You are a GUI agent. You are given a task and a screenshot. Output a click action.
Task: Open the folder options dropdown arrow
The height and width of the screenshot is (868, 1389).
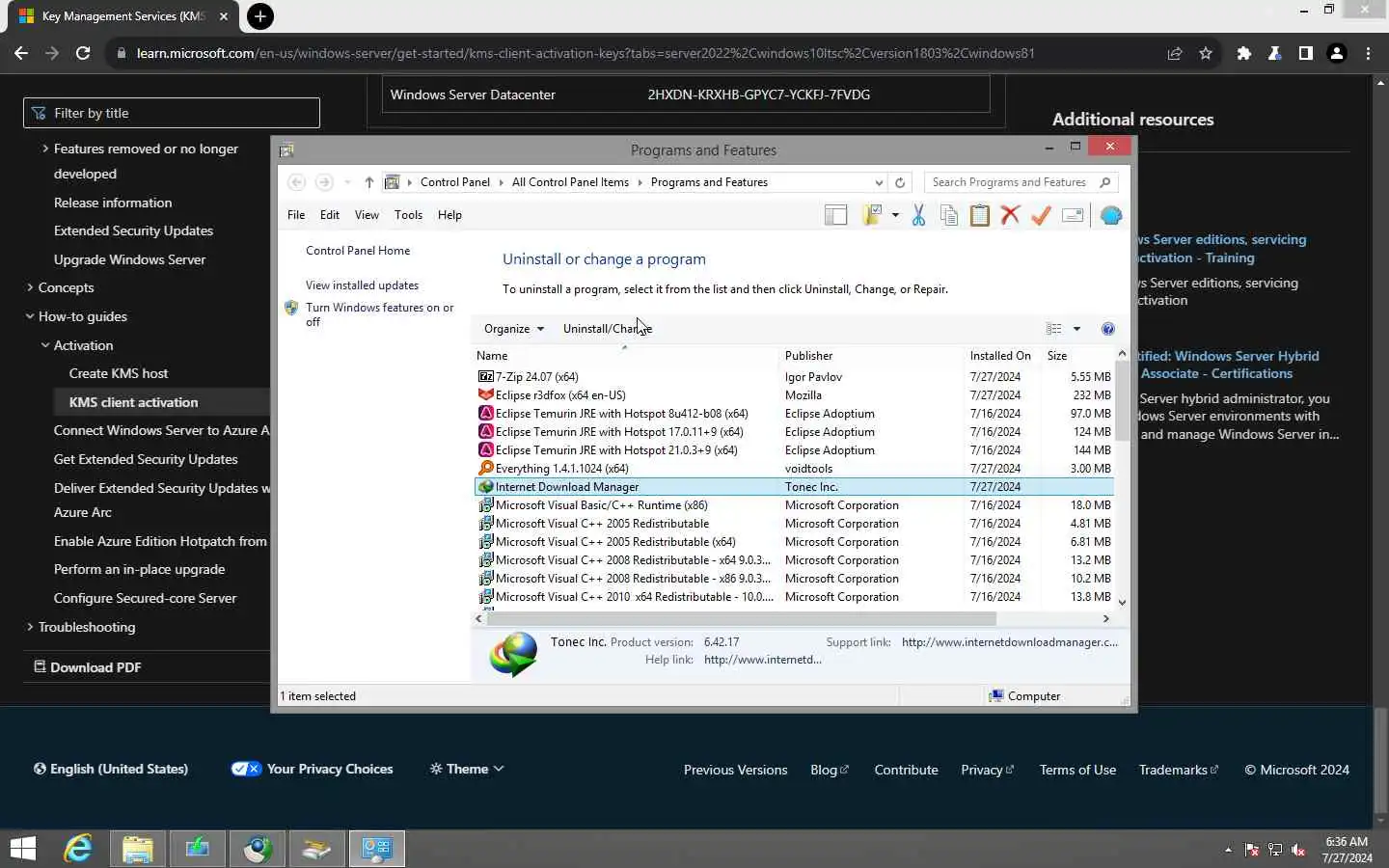(895, 216)
